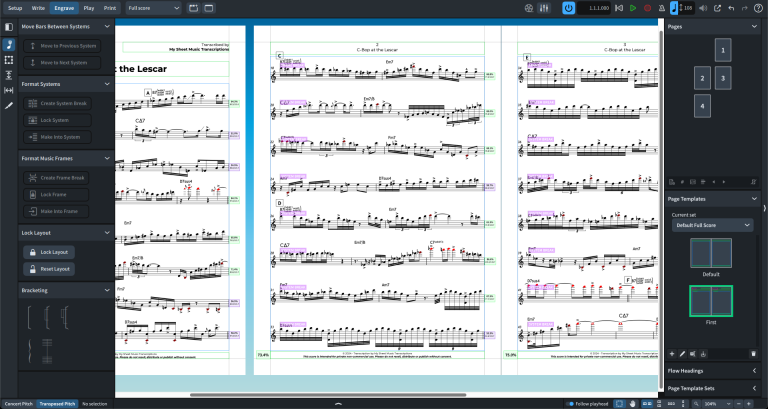
Task: Select the barline join icon in Bracketing
Action: [47, 351]
